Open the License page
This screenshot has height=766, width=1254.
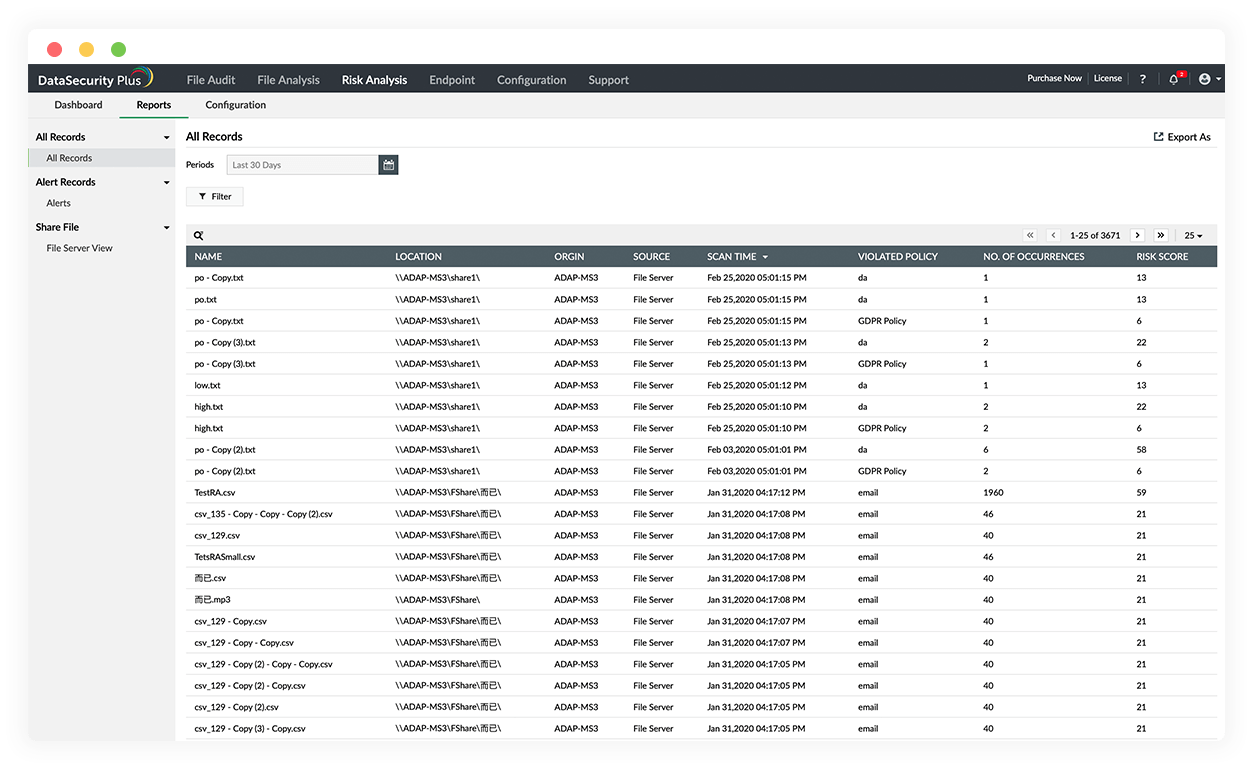pos(1107,78)
